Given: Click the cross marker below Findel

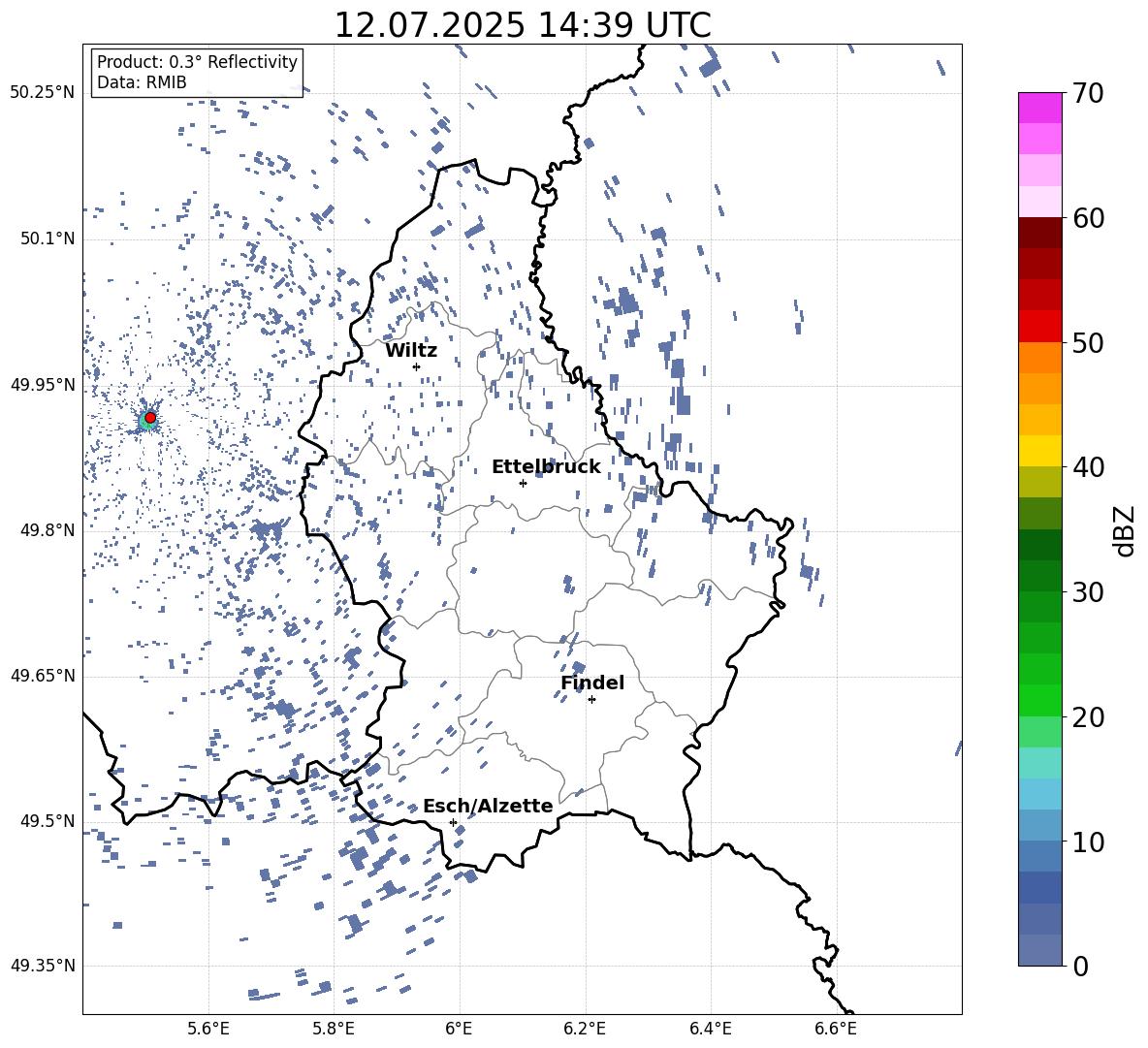Looking at the screenshot, I should pyautogui.click(x=591, y=700).
